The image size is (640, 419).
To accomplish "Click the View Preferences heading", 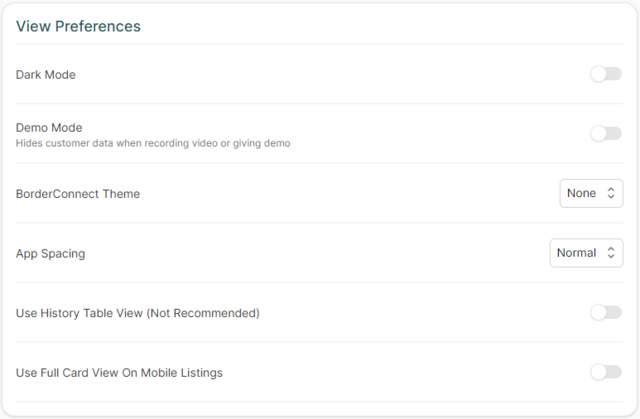I will [x=78, y=26].
